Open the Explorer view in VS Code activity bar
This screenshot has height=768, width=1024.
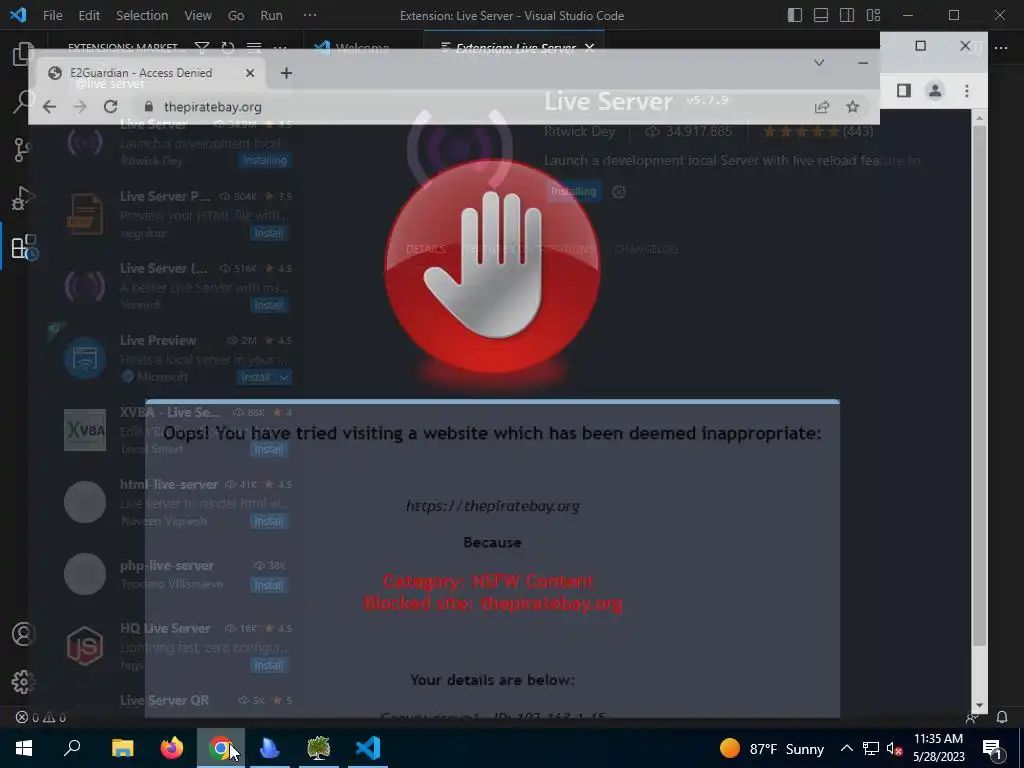click(23, 54)
